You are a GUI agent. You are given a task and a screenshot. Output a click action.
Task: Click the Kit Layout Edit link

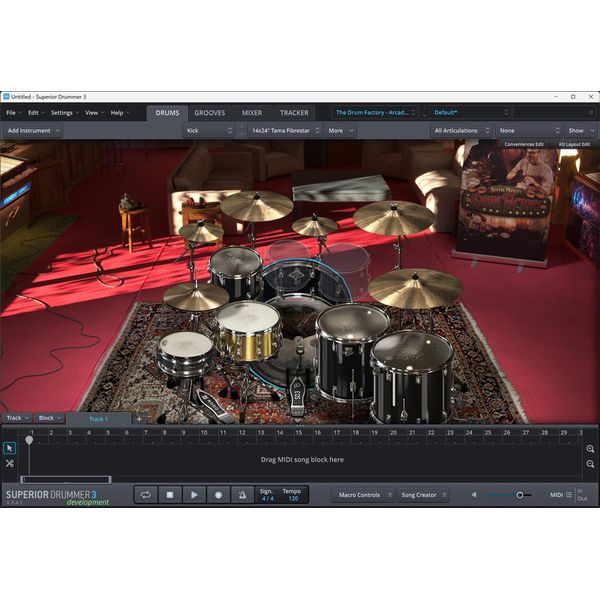pos(574,144)
